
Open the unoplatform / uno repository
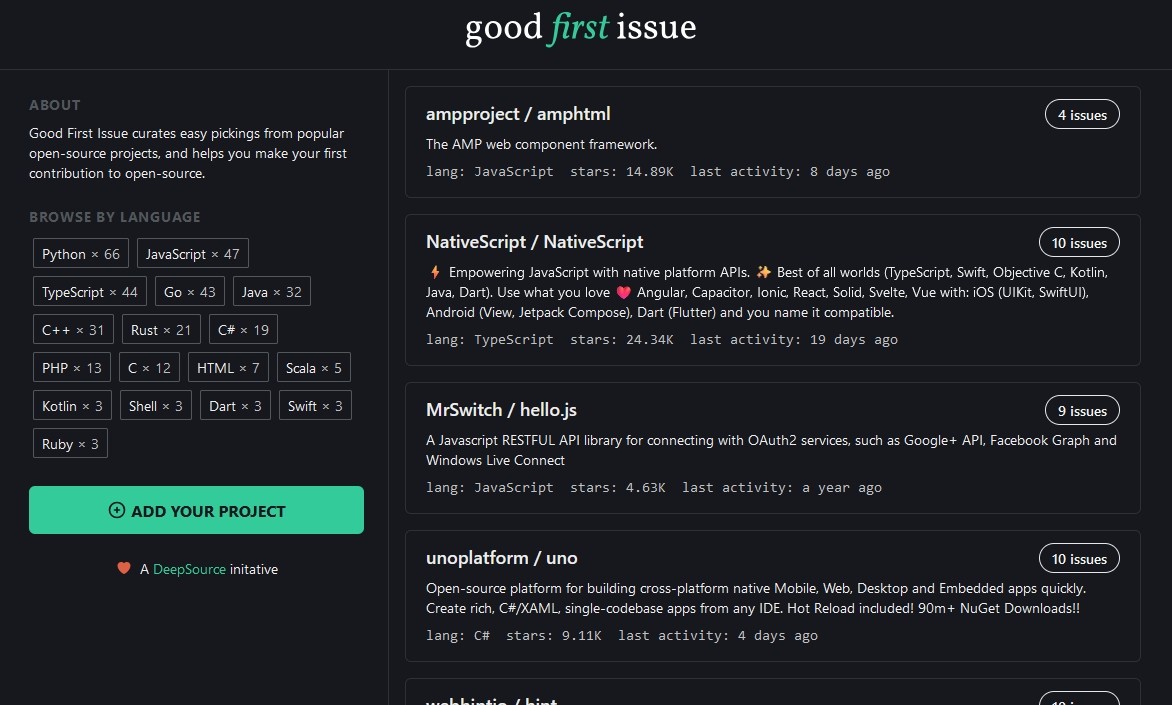502,558
